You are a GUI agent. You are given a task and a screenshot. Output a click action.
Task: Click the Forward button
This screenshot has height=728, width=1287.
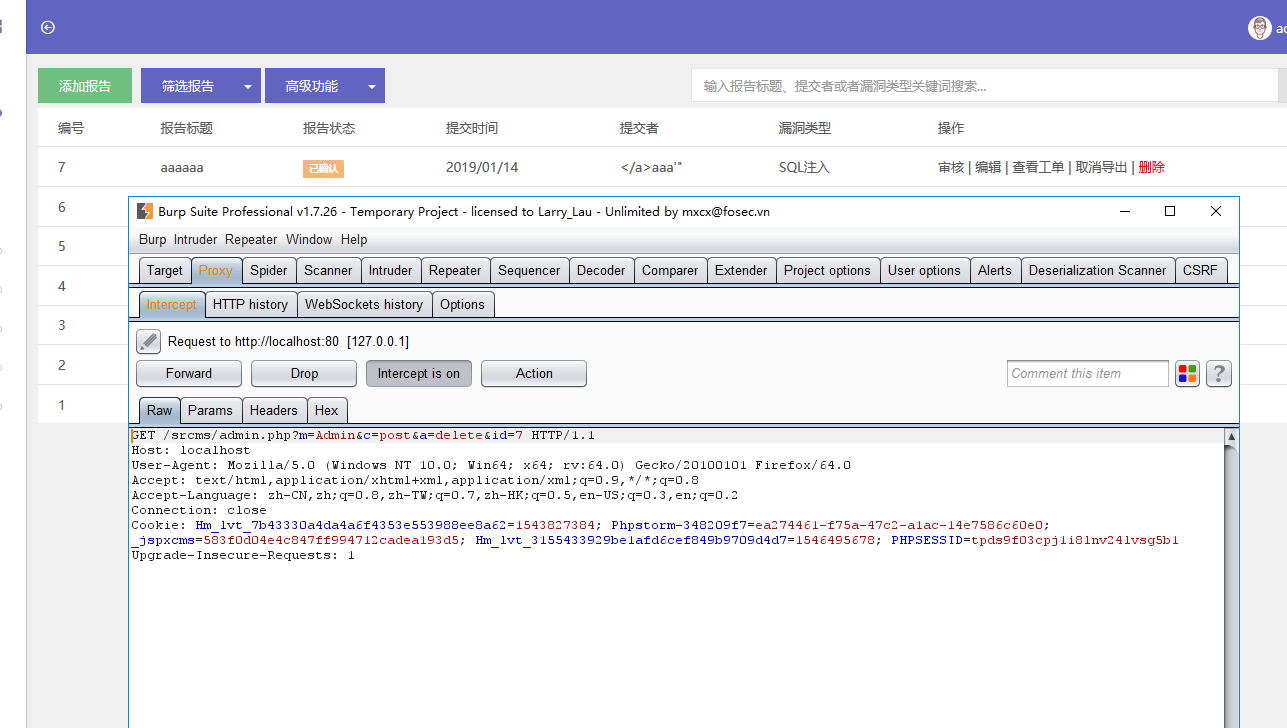(x=189, y=374)
